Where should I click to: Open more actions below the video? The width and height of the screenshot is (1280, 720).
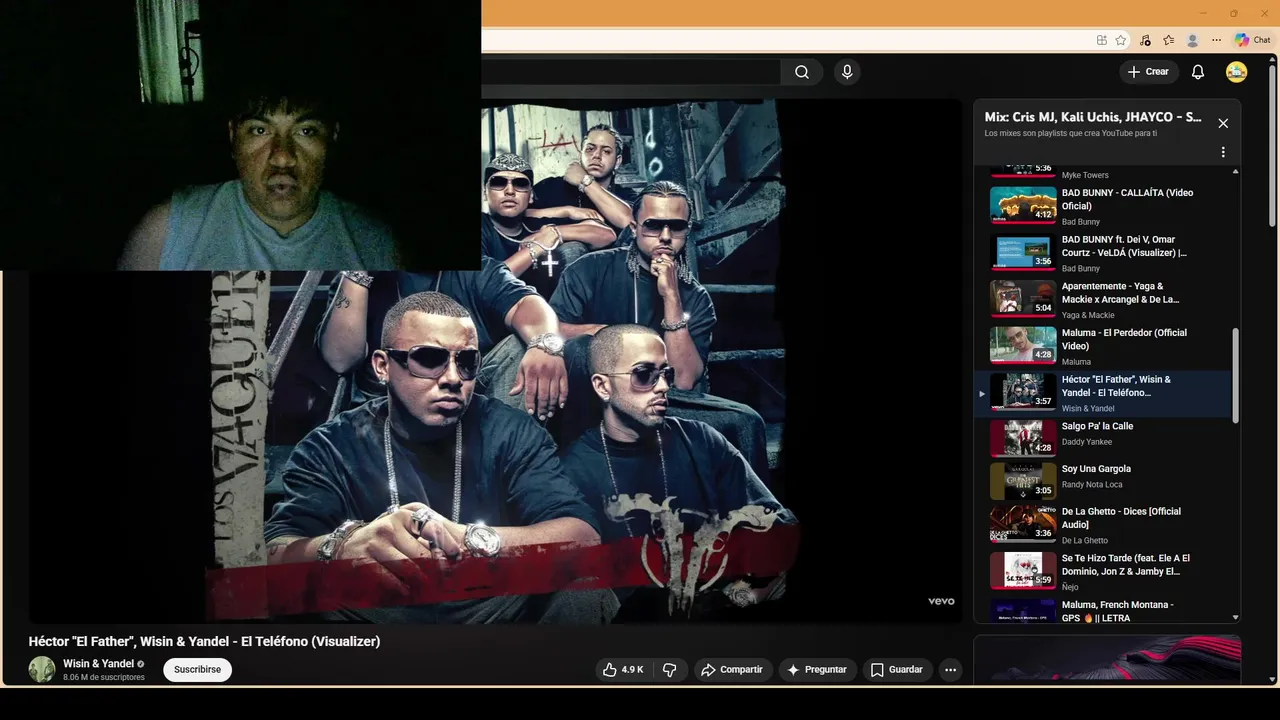pyautogui.click(x=951, y=670)
